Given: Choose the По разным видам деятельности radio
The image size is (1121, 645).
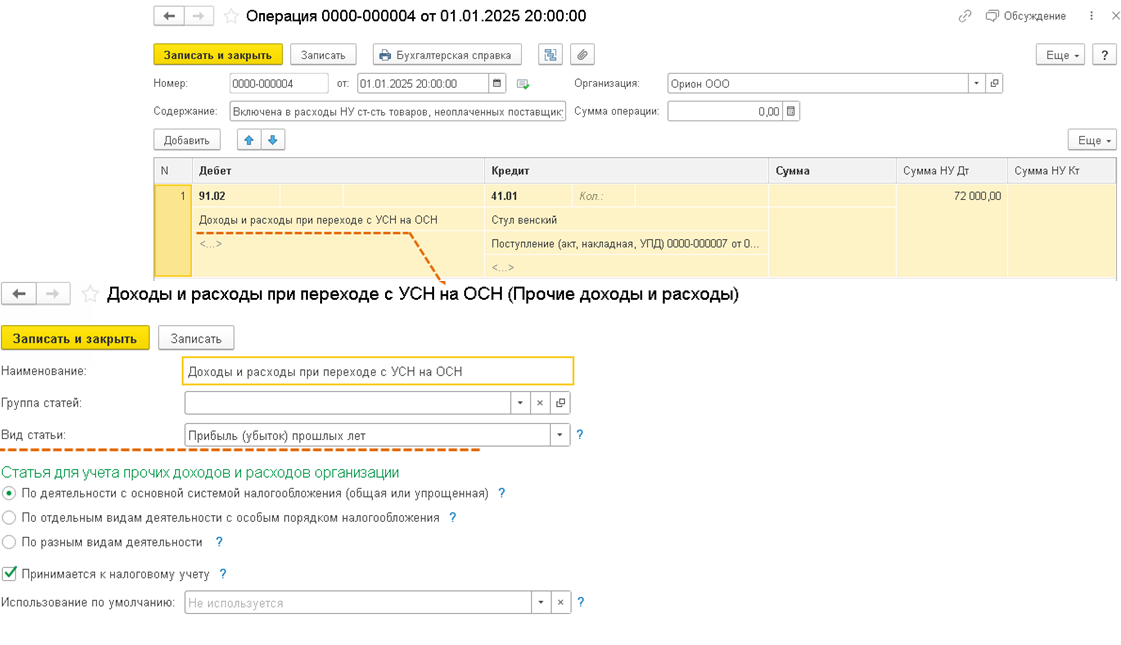Looking at the screenshot, I should point(9,542).
